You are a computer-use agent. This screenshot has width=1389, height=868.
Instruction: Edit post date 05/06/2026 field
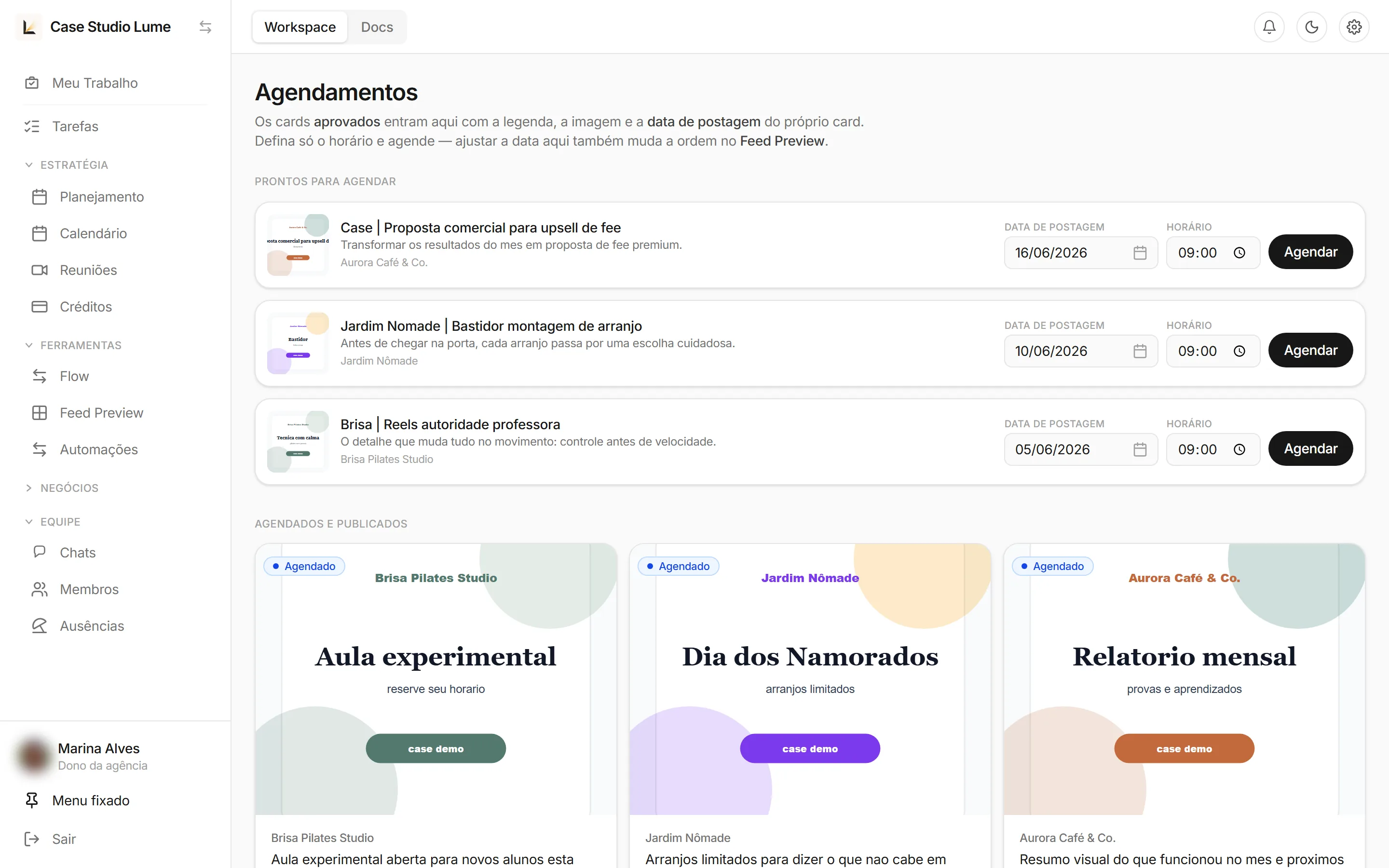point(1081,449)
